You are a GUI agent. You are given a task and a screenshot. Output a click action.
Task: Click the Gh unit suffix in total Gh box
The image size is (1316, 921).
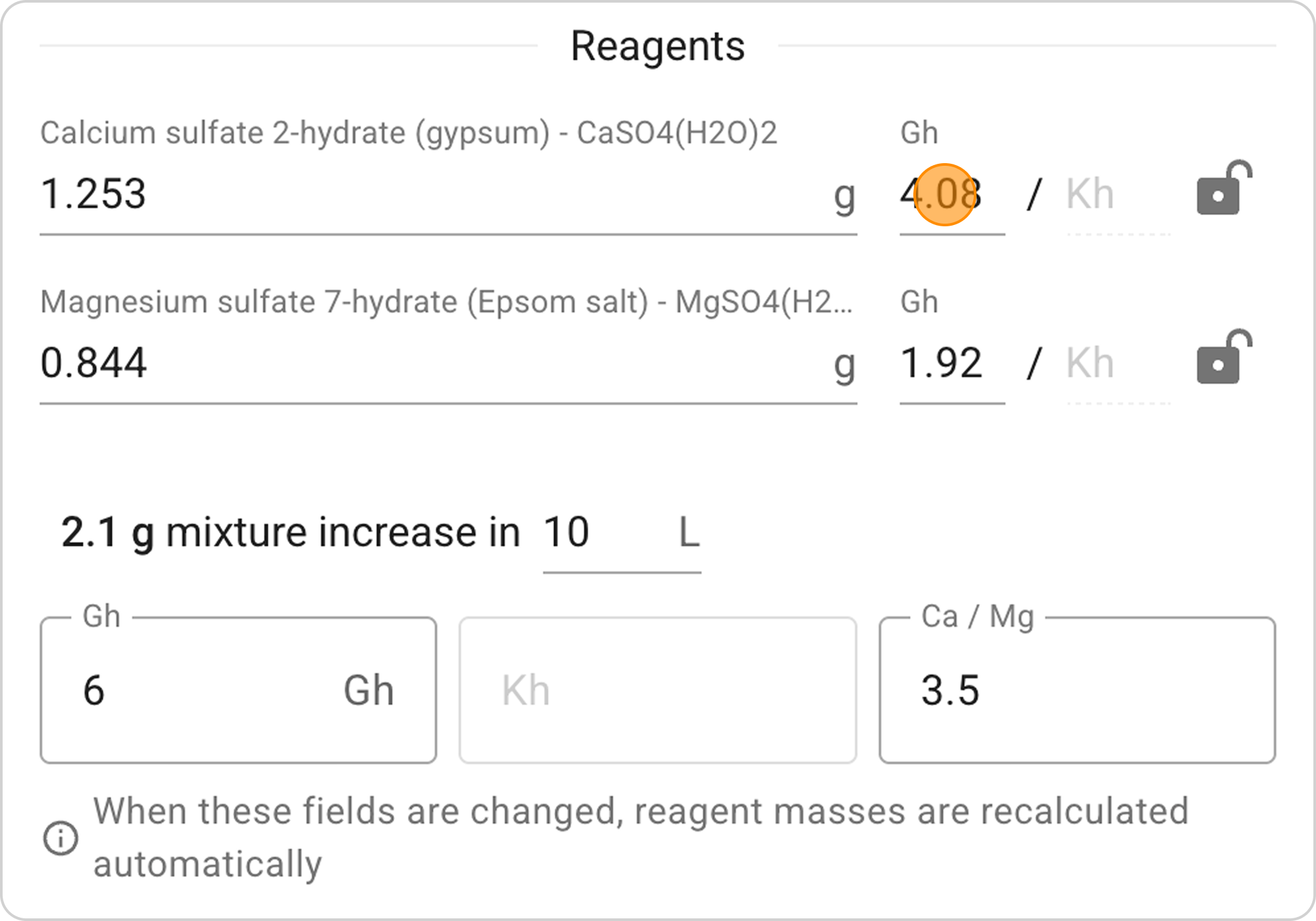point(368,691)
